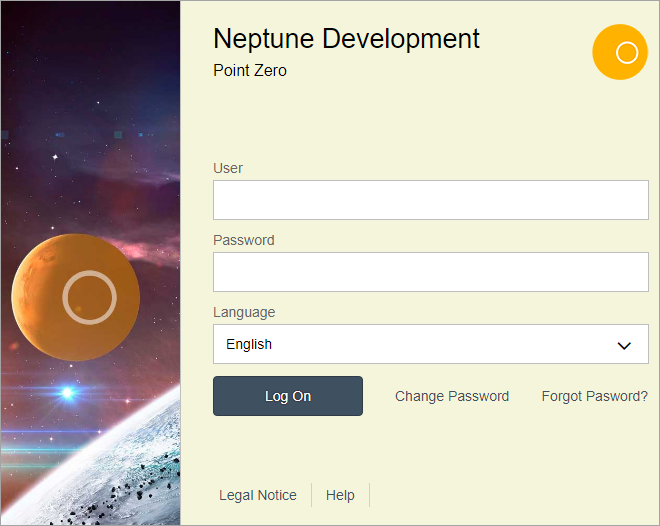This screenshot has height=526, width=660.
Task: Click the Neptune Development heading
Action: [x=346, y=39]
